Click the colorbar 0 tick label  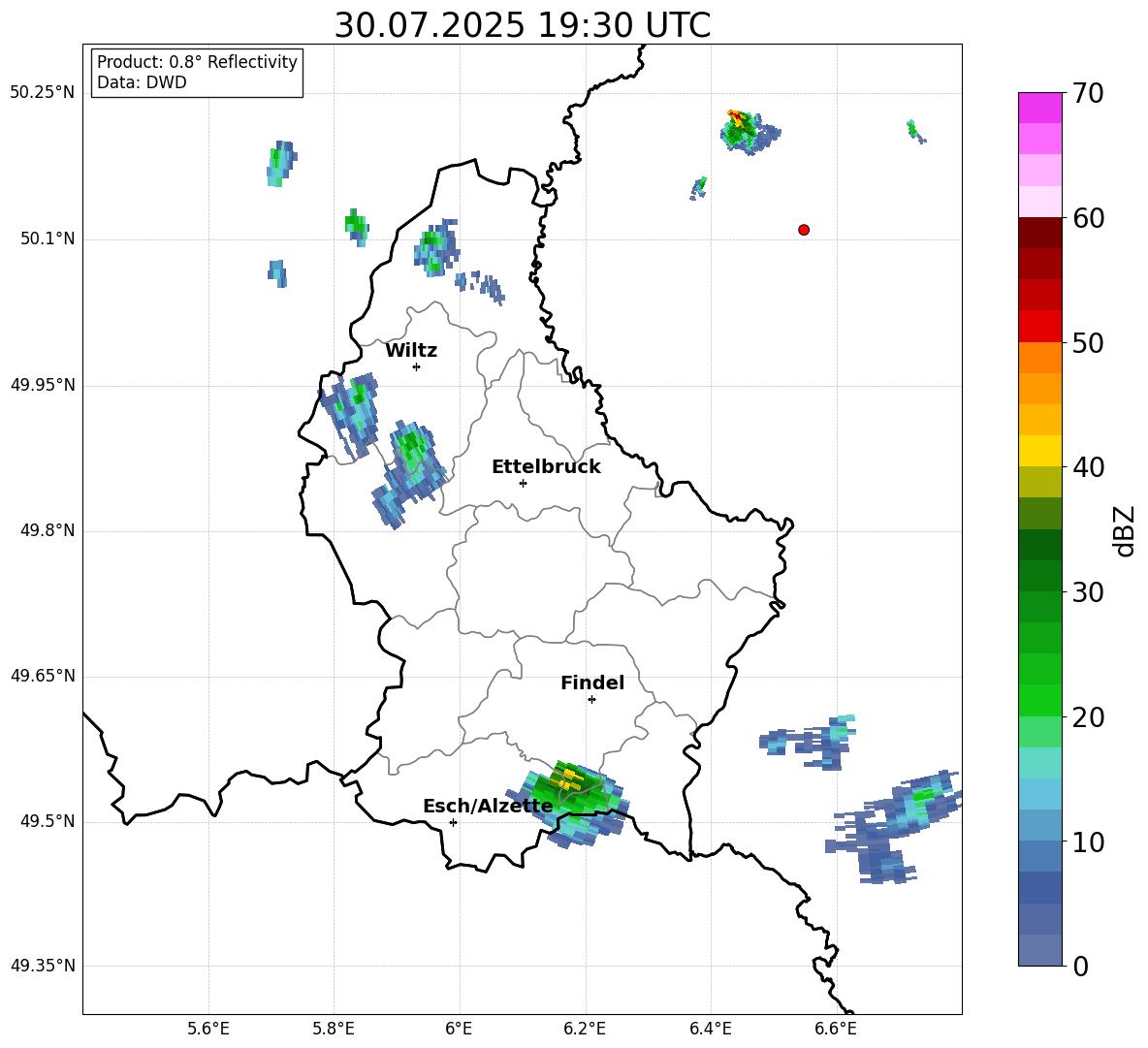point(1080,967)
